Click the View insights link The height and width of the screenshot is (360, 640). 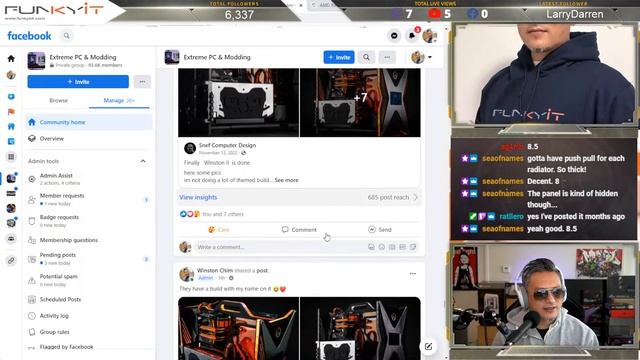(198, 197)
